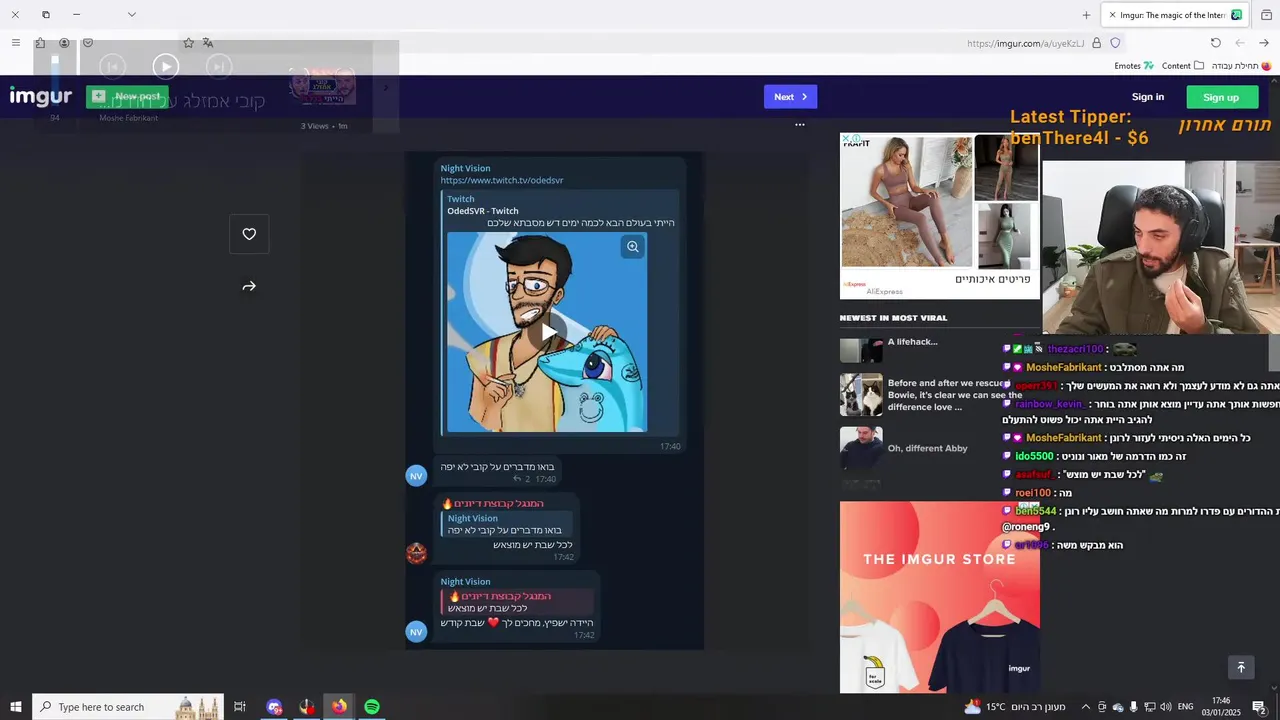Click the Next post button
Image resolution: width=1280 pixels, height=720 pixels.
(790, 97)
